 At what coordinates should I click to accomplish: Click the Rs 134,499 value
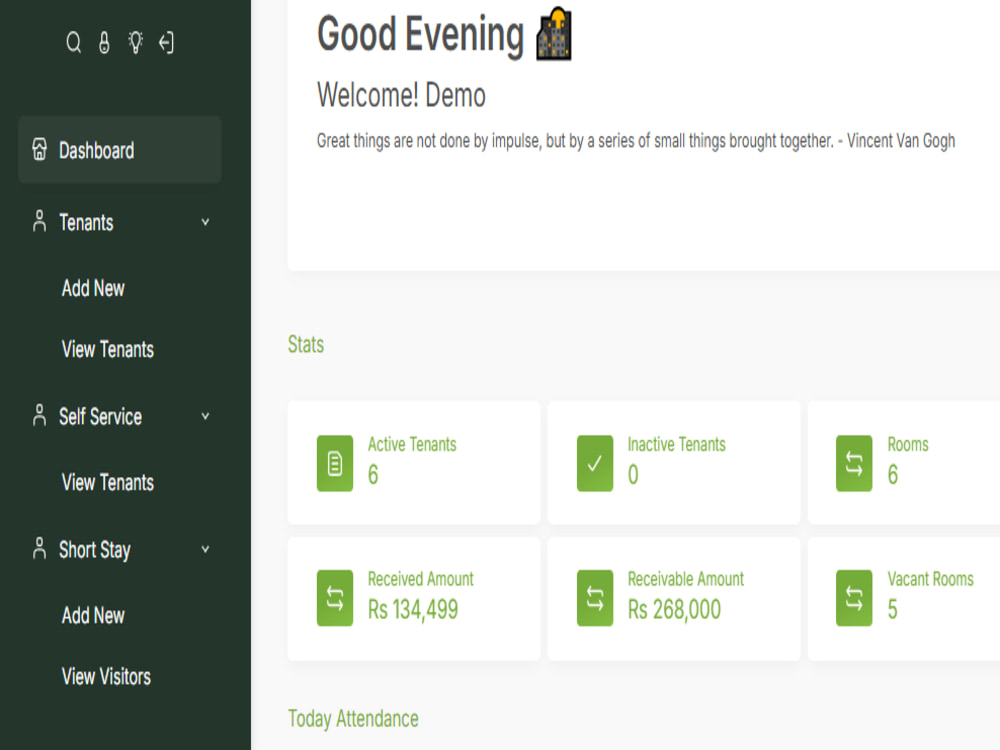point(413,610)
